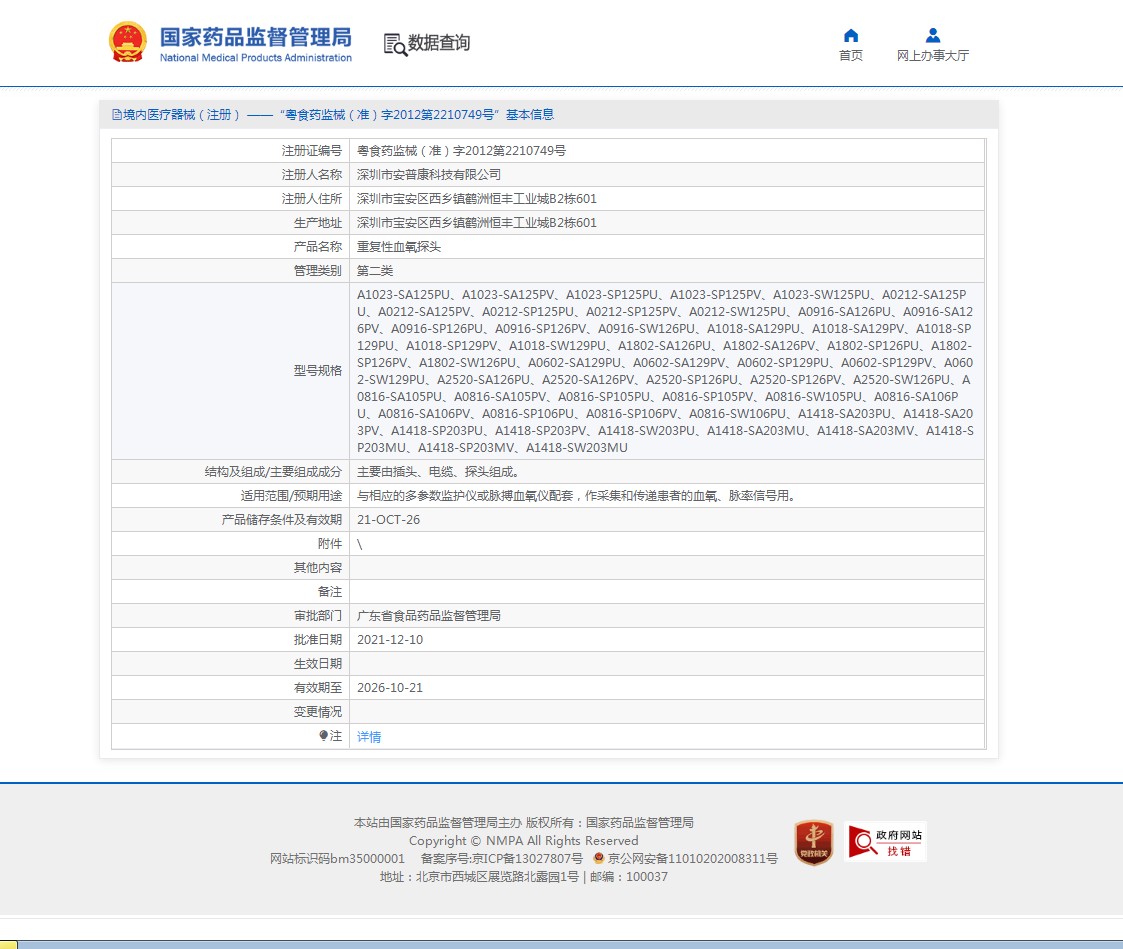Open the 首页 text link
This screenshot has width=1123, height=949.
coord(851,56)
